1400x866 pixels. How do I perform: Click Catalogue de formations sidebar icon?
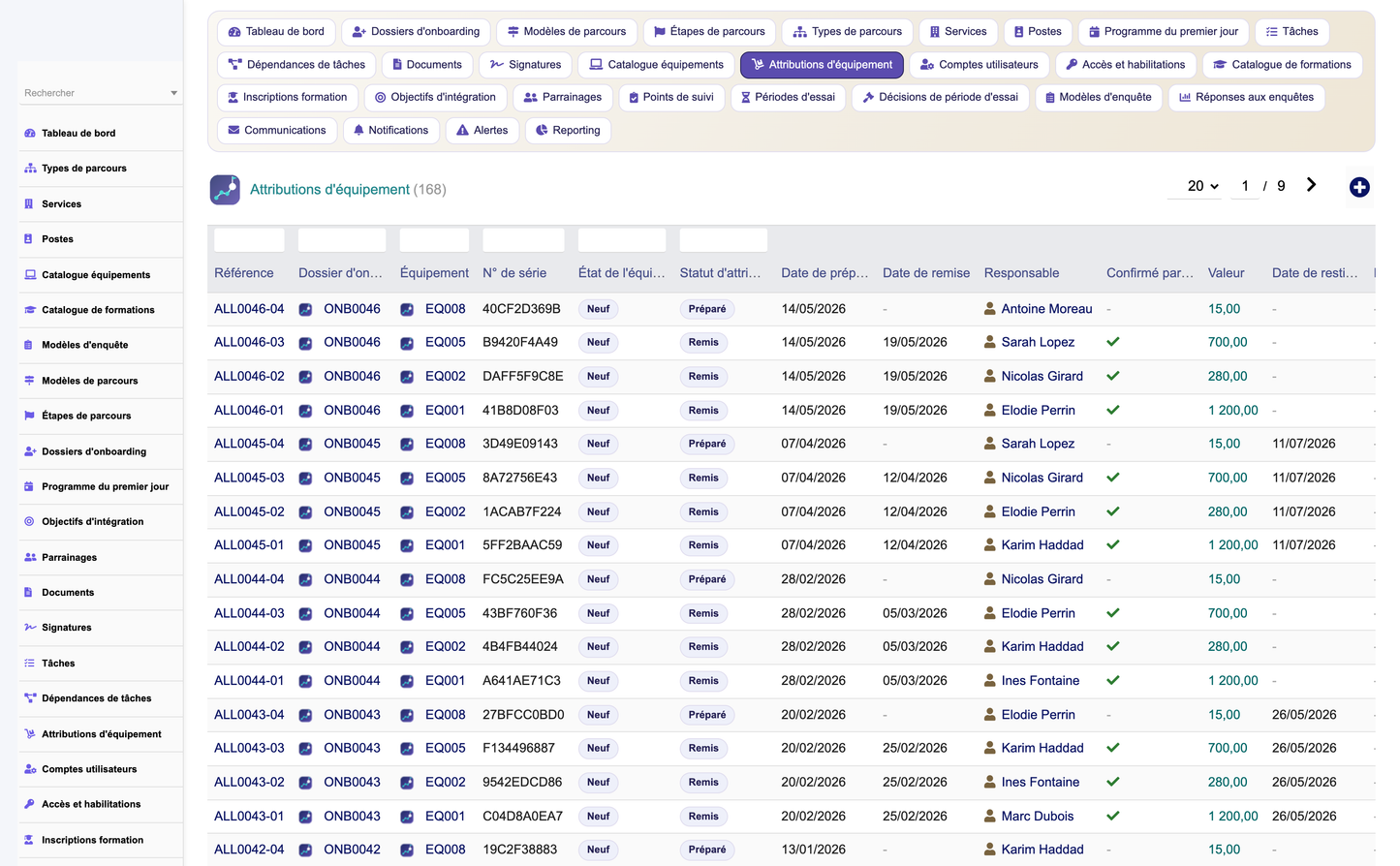(30, 310)
